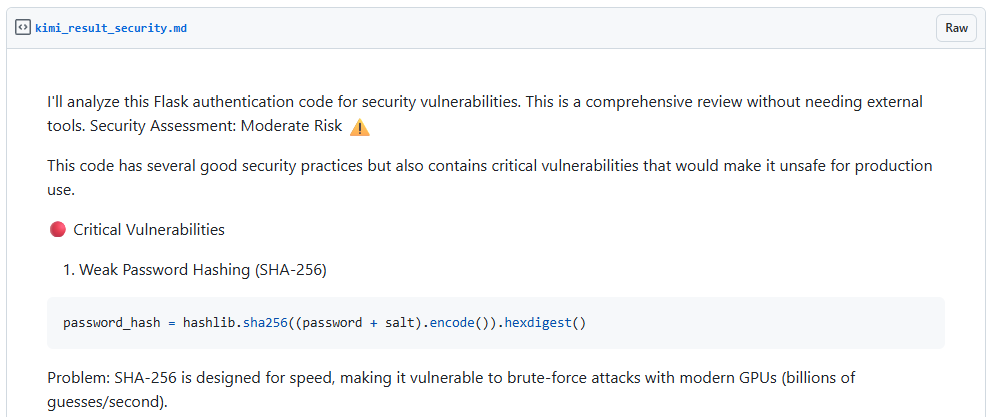Open the kimi_result_security.md file link

[x=110, y=28]
